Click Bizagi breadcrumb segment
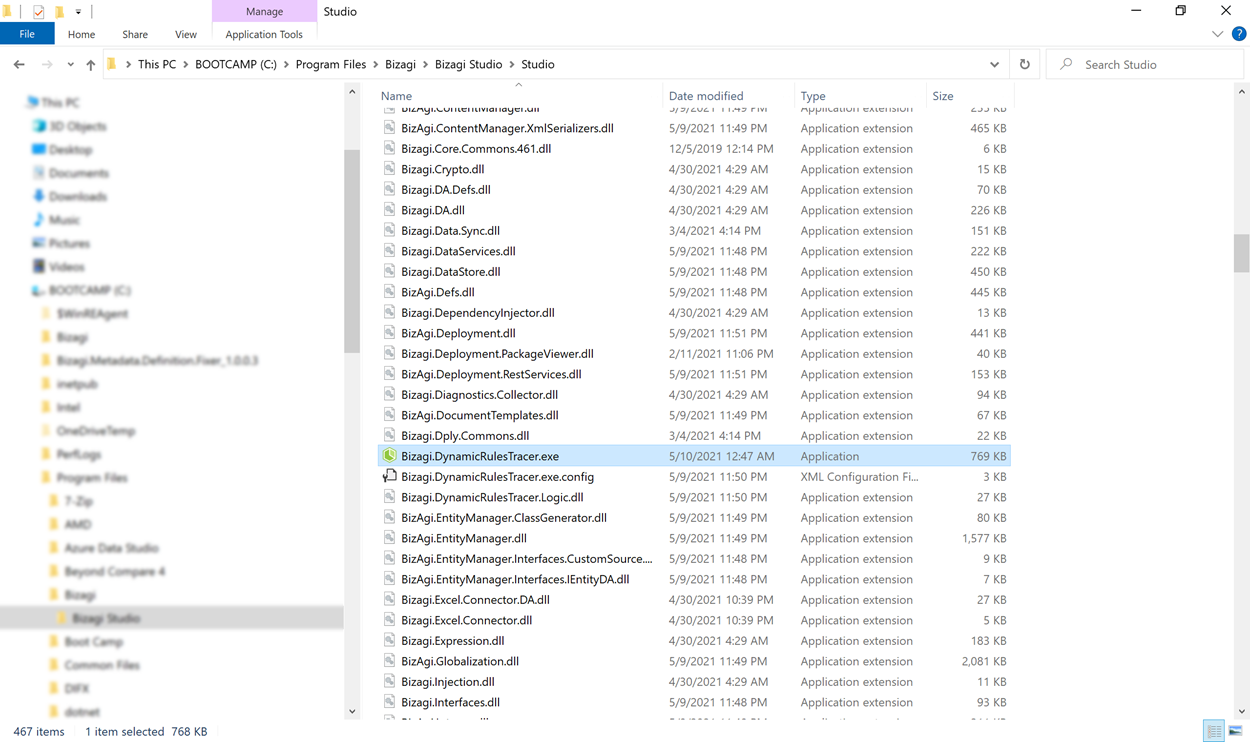The height and width of the screenshot is (742, 1250). (400, 64)
